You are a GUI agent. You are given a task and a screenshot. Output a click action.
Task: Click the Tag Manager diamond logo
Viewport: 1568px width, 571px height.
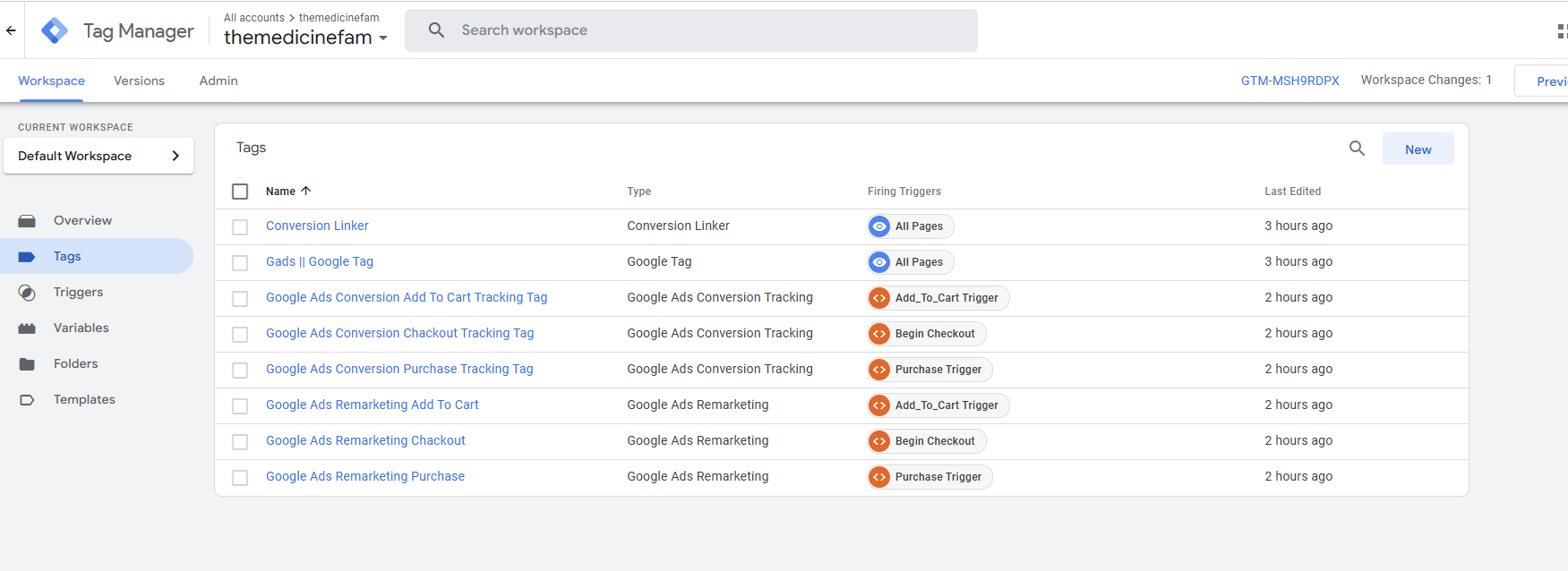(x=55, y=30)
